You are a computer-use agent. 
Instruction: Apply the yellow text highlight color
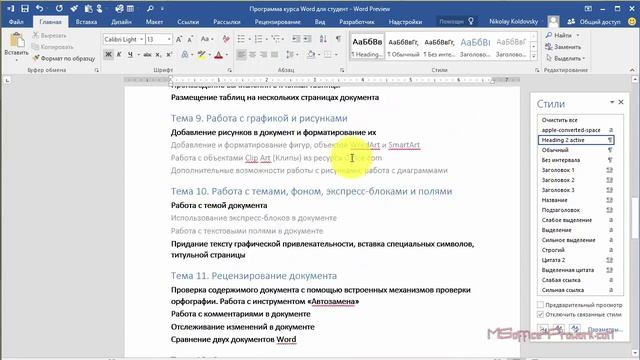(x=201, y=54)
